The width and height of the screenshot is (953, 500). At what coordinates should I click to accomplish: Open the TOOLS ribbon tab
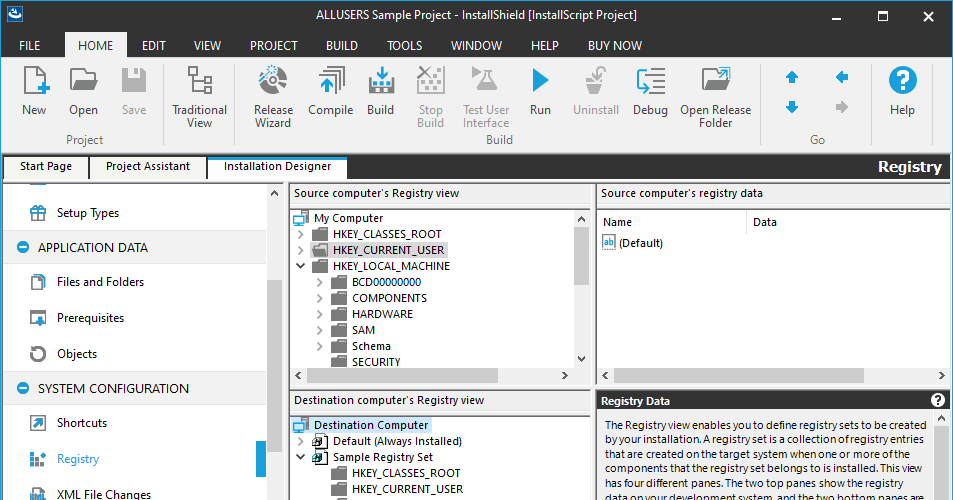pyautogui.click(x=404, y=46)
